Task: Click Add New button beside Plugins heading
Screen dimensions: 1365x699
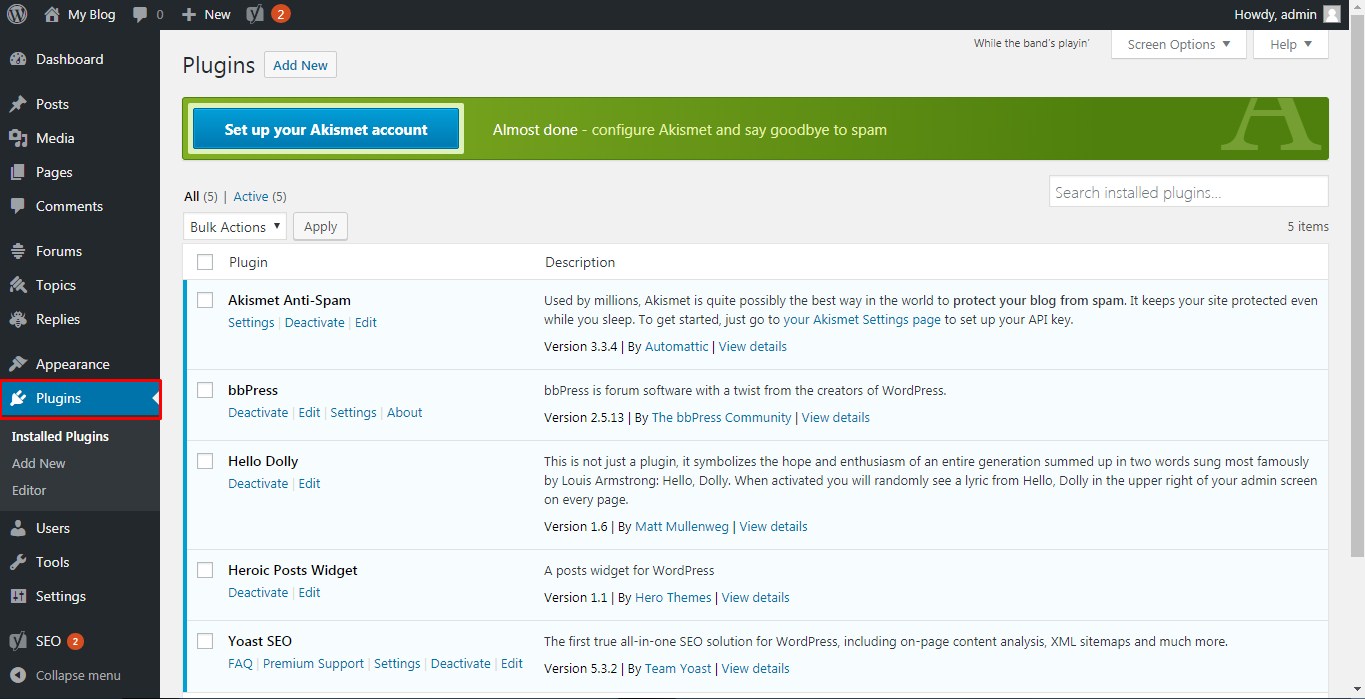Action: (x=300, y=65)
